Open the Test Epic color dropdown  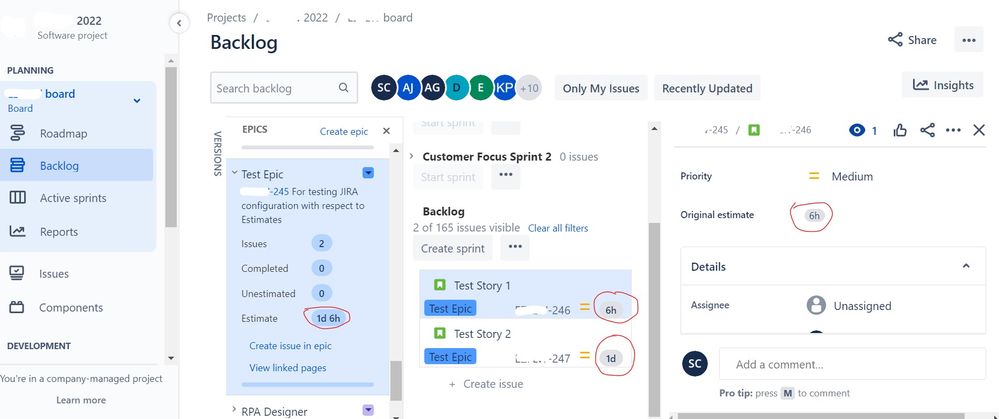(x=368, y=173)
